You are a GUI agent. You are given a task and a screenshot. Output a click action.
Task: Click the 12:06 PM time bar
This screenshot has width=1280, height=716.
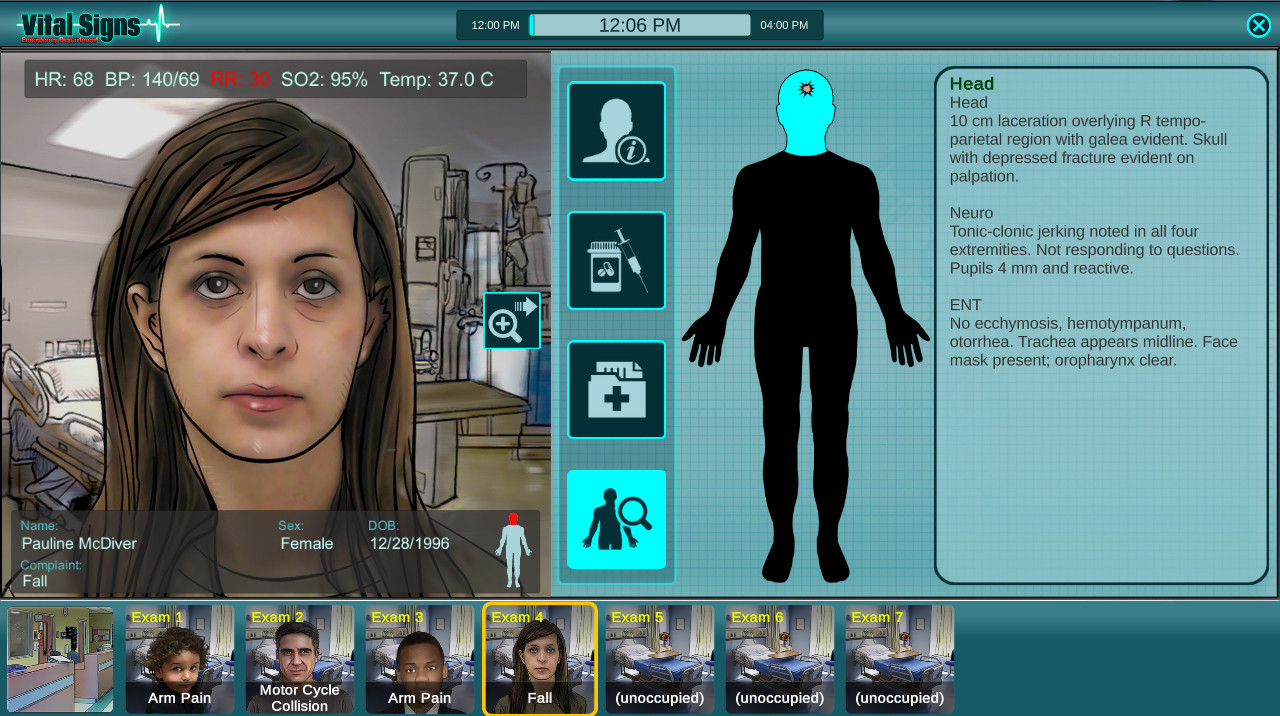point(640,24)
